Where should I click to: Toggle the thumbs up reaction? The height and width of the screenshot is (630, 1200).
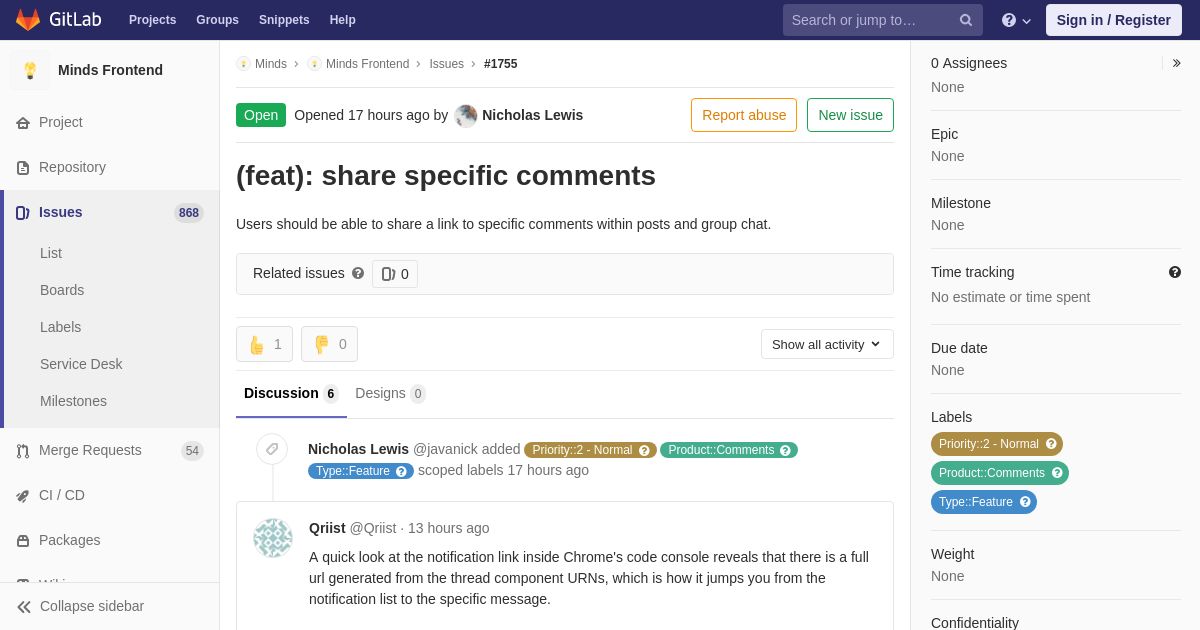[x=264, y=344]
